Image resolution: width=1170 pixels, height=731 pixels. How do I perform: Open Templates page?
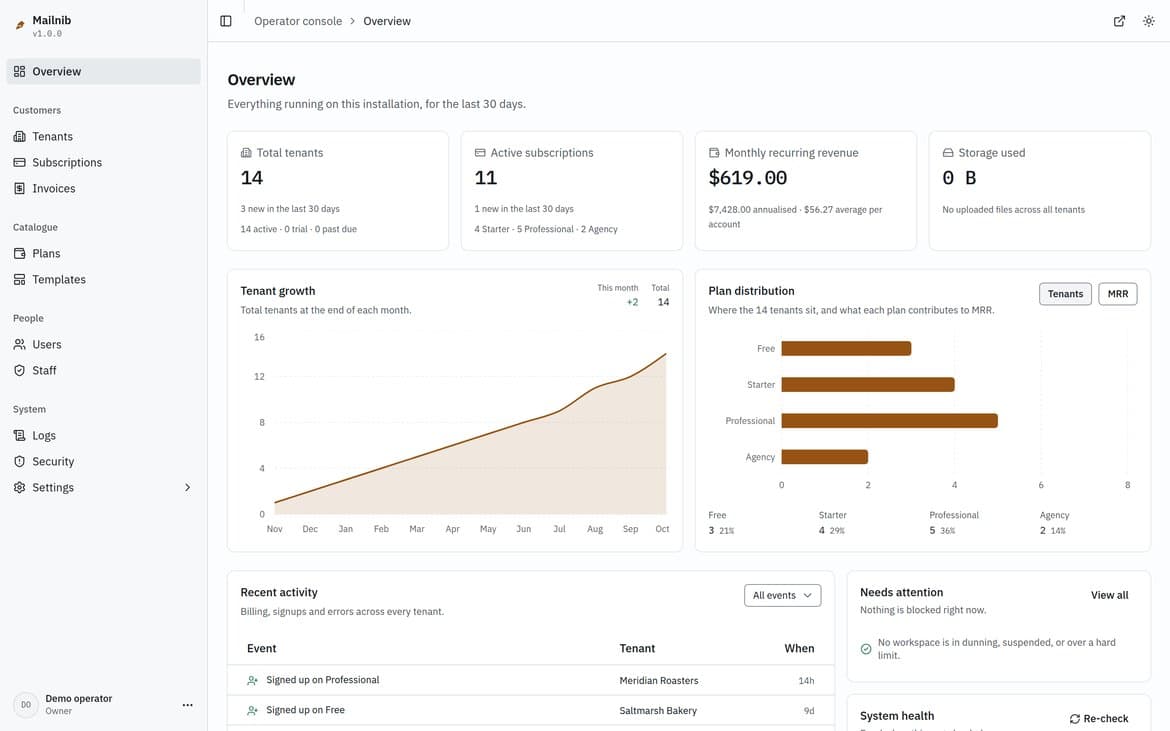click(x=103, y=280)
